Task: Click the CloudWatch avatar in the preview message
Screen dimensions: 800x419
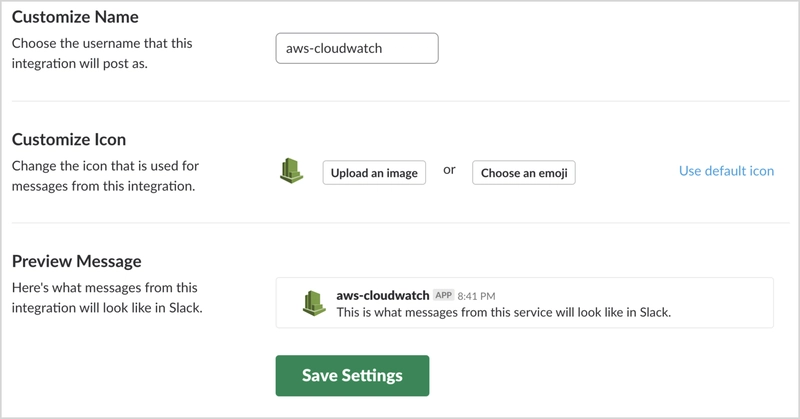Action: click(315, 303)
